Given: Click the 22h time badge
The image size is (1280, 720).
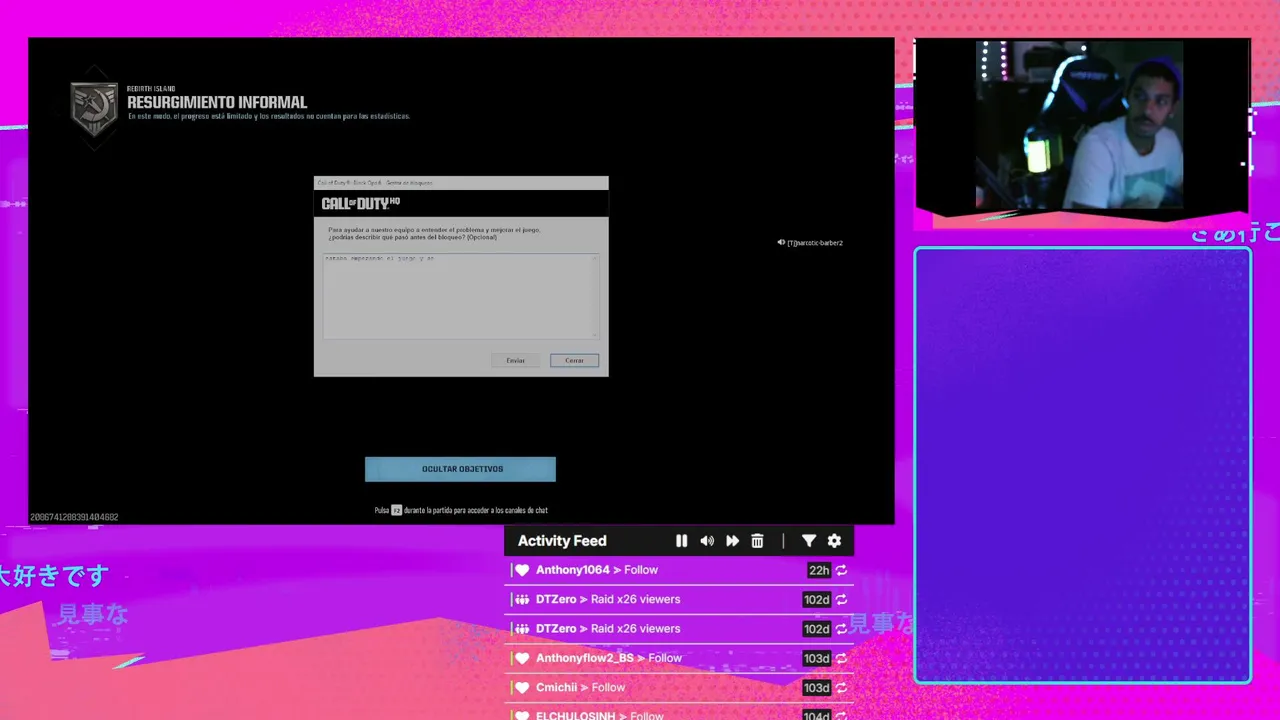Looking at the screenshot, I should (819, 570).
